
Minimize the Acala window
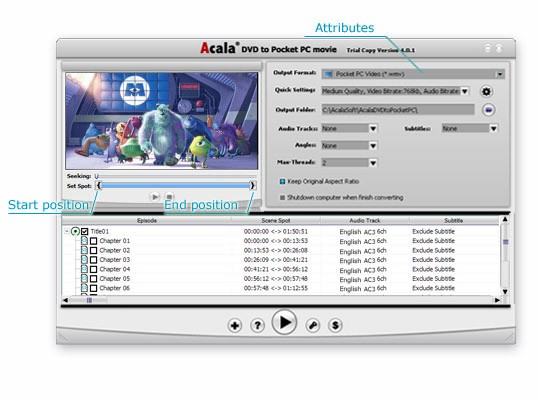click(488, 48)
